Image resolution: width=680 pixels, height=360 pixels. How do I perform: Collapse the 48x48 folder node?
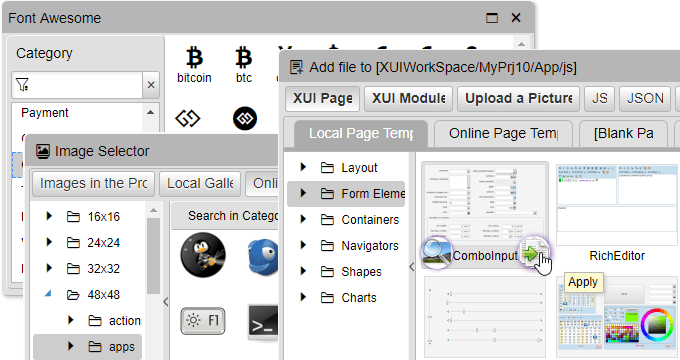point(48,294)
